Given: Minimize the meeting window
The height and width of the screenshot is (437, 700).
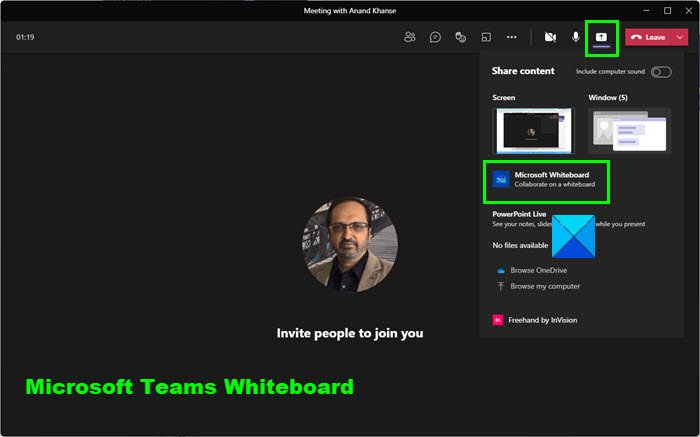Looking at the screenshot, I should click(646, 10).
